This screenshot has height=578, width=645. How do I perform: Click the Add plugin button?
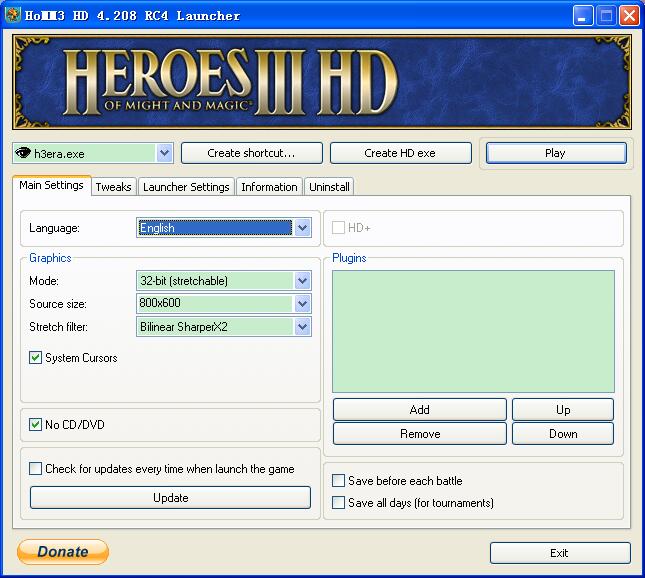tap(420, 409)
